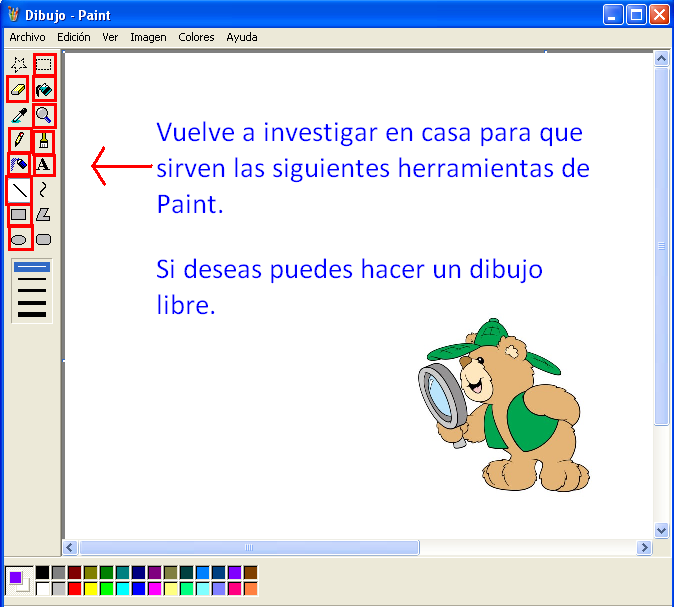Select the Pencil tool
The width and height of the screenshot is (674, 607).
pos(18,140)
